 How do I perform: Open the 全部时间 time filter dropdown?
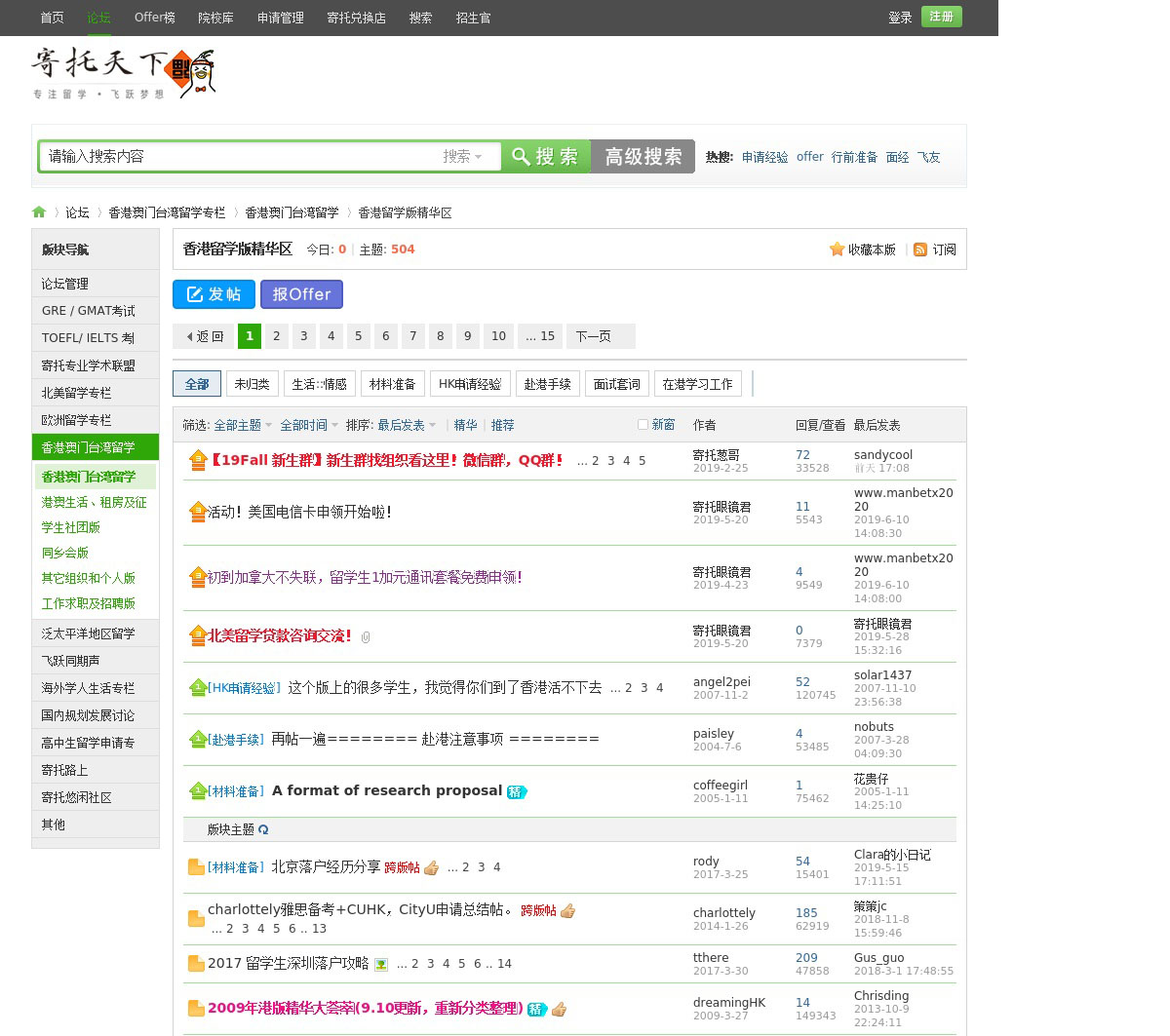click(x=309, y=426)
